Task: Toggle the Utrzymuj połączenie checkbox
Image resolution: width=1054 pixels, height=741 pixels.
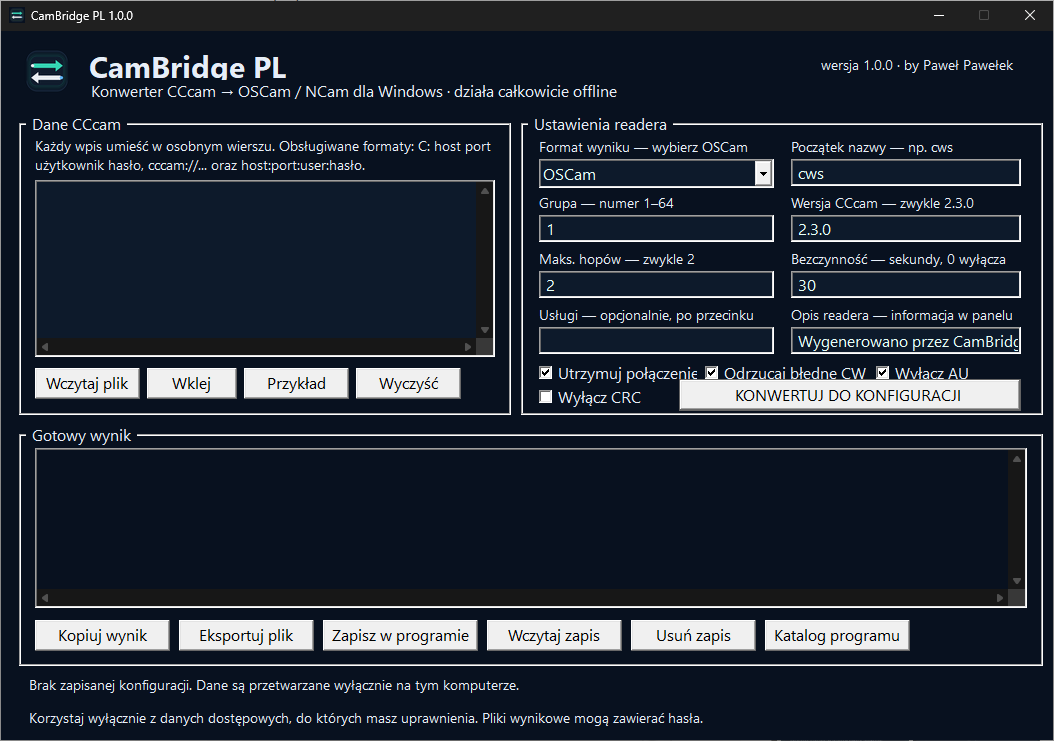Action: point(546,373)
